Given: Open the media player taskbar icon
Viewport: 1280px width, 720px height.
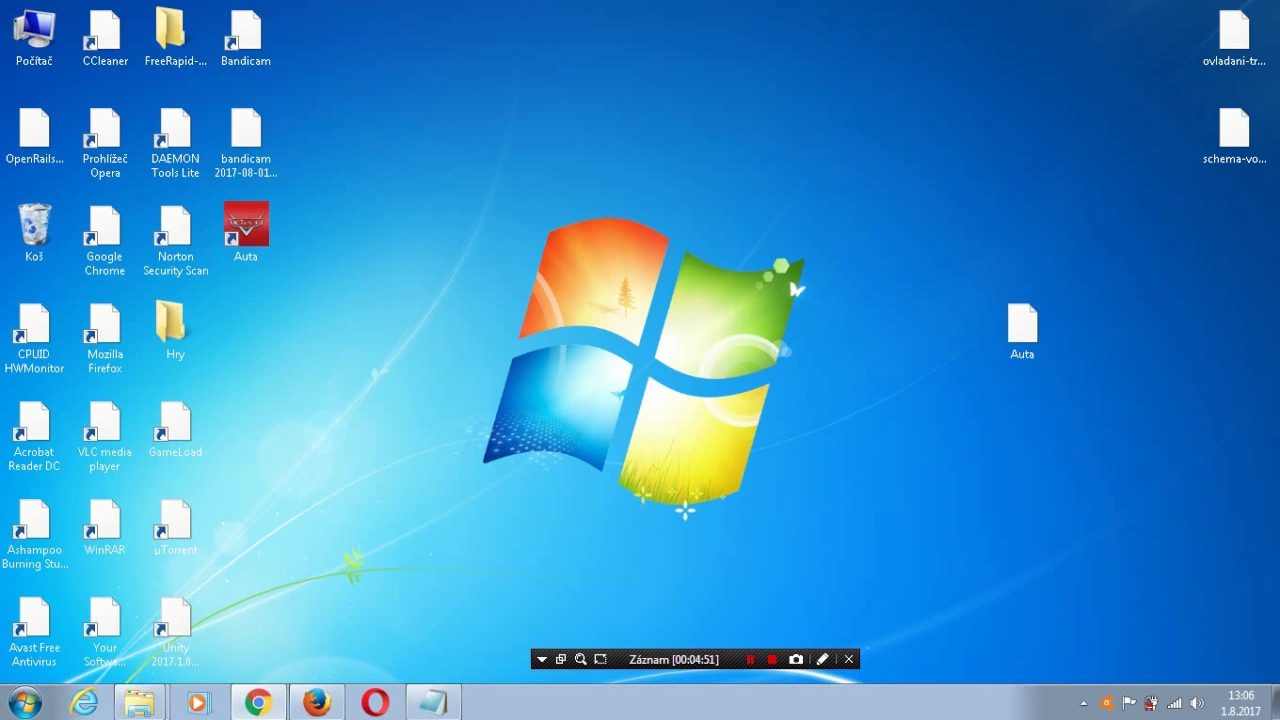Looking at the screenshot, I should [x=198, y=703].
